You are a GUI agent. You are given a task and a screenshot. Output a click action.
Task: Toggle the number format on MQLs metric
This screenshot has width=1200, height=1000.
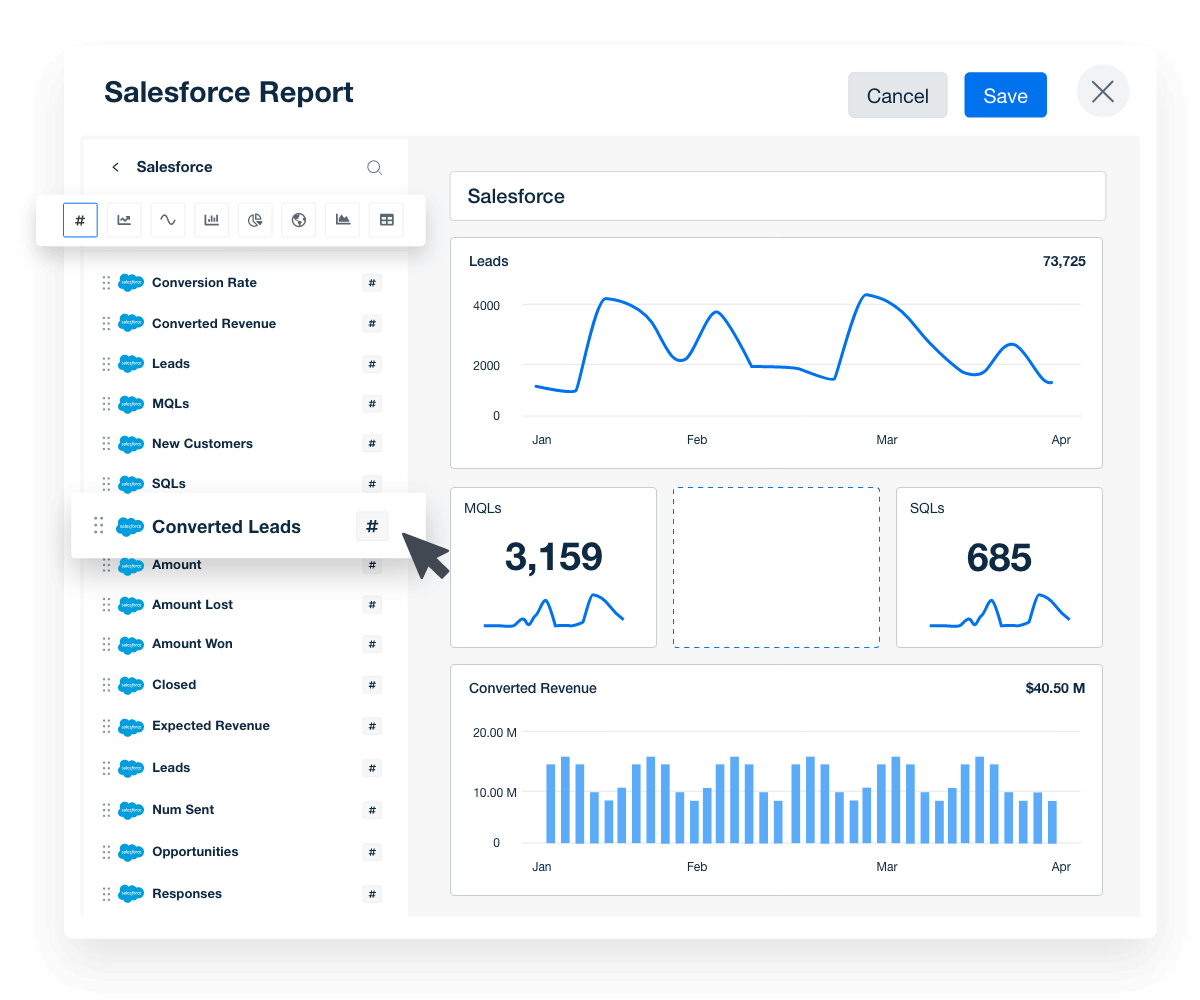tap(372, 403)
